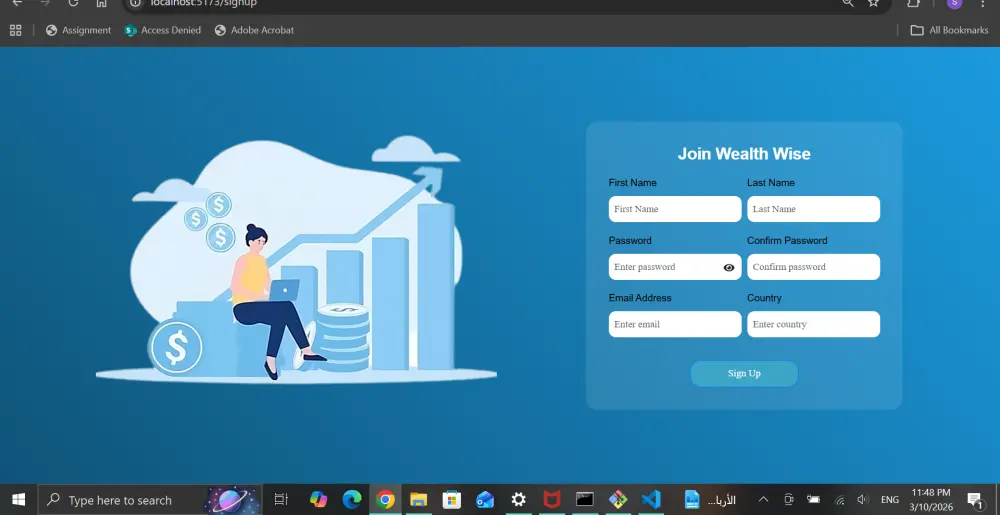Open the apps grid in bookmarks bar
The image size is (1000, 515).
16,30
